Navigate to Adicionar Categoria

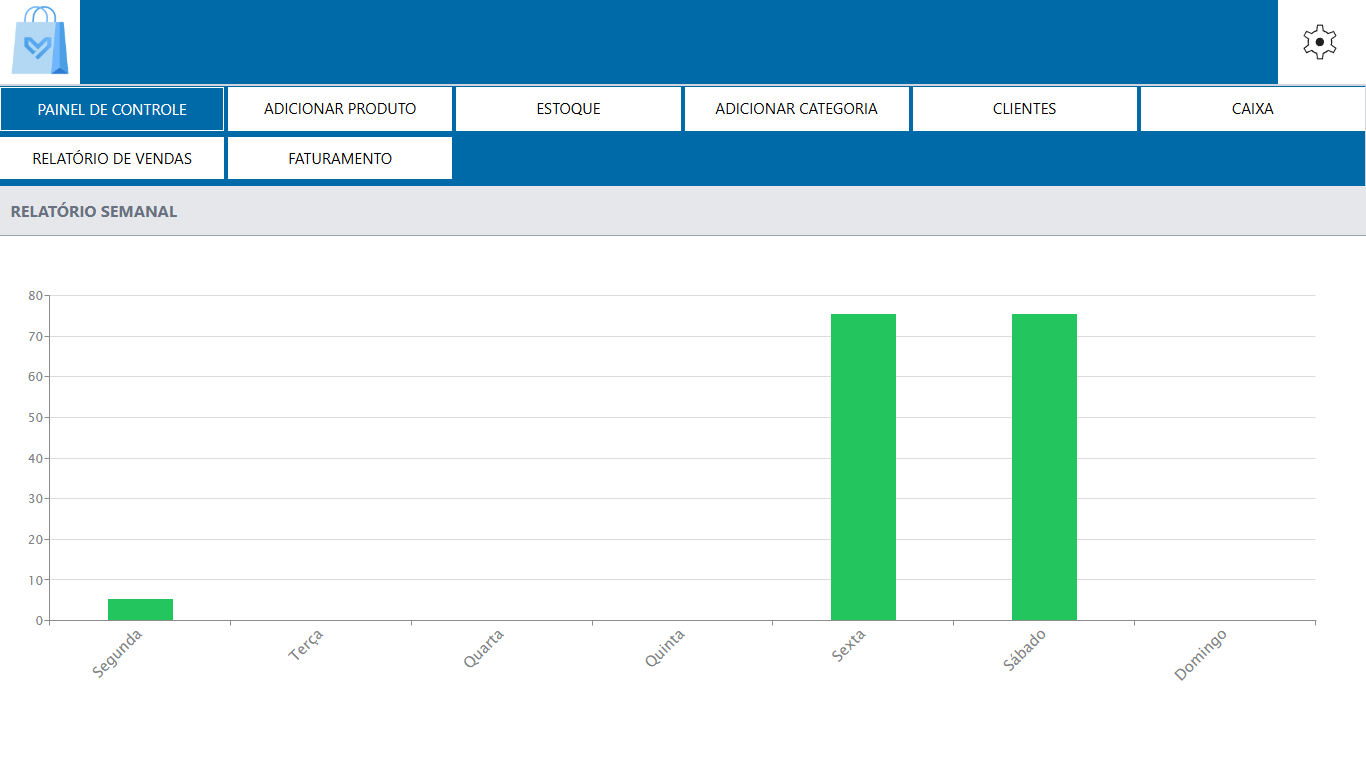click(x=796, y=109)
